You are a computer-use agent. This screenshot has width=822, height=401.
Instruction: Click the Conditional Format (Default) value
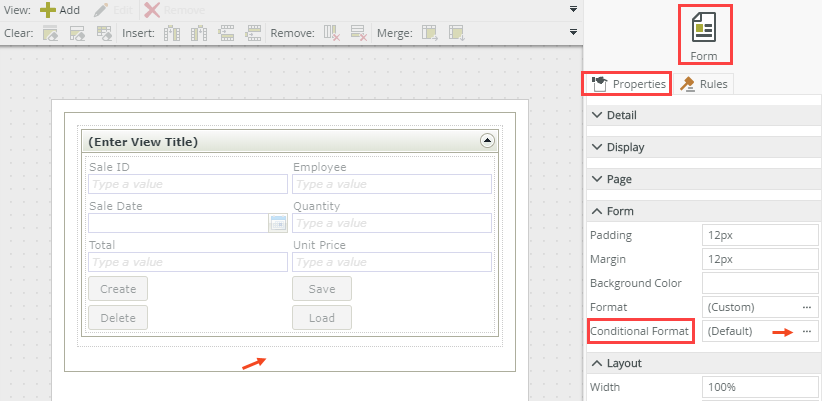pyautogui.click(x=730, y=331)
